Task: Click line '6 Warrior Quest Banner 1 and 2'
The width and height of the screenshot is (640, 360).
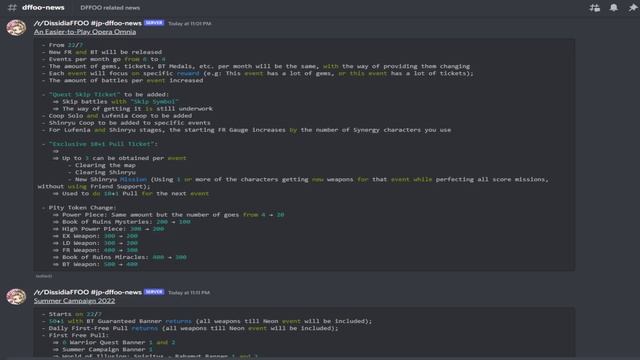Action: 114,342
